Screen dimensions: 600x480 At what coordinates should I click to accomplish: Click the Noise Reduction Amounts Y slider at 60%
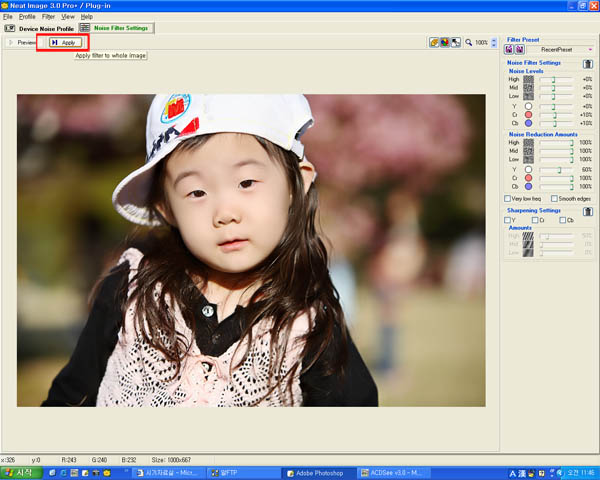556,169
